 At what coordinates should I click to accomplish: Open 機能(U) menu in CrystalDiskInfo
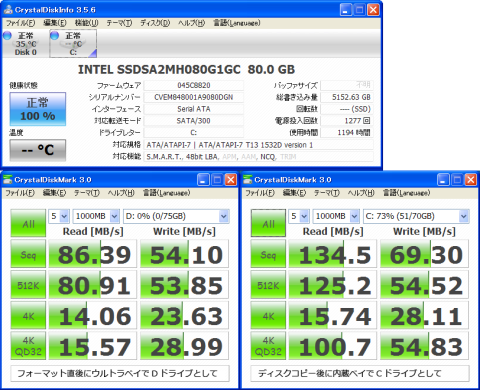pos(86,23)
